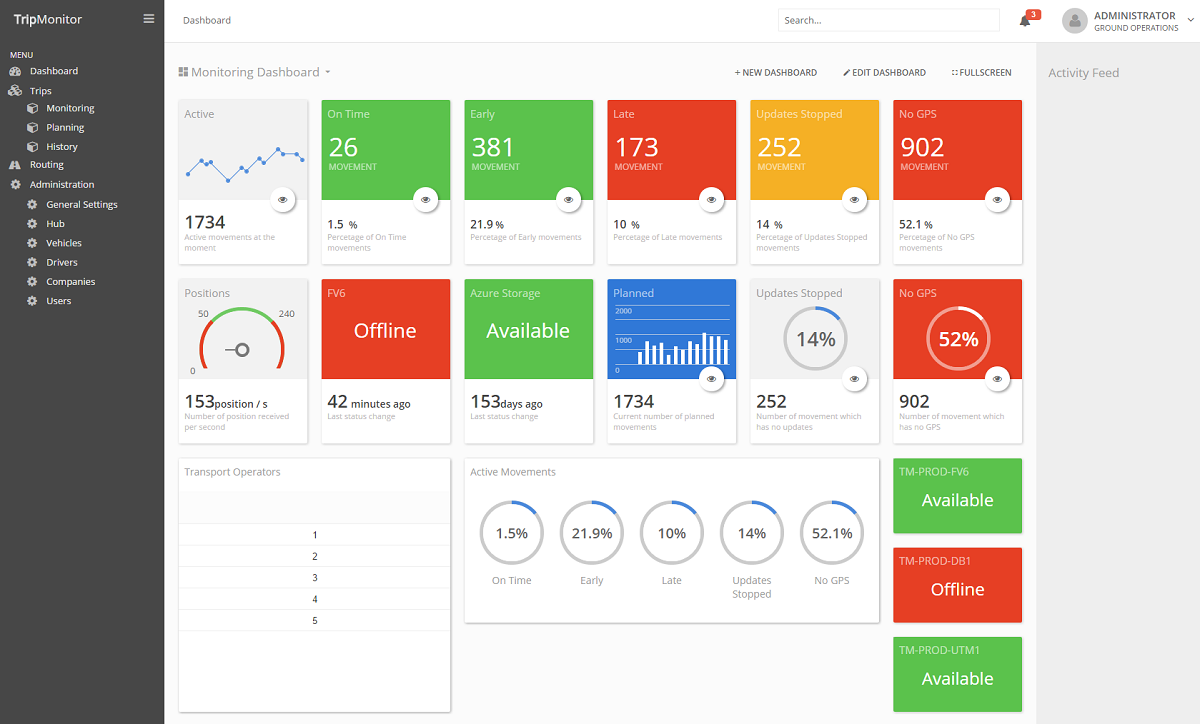Viewport: 1200px width, 724px height.
Task: Click the Routing road icon in sidebar
Action: [15, 165]
